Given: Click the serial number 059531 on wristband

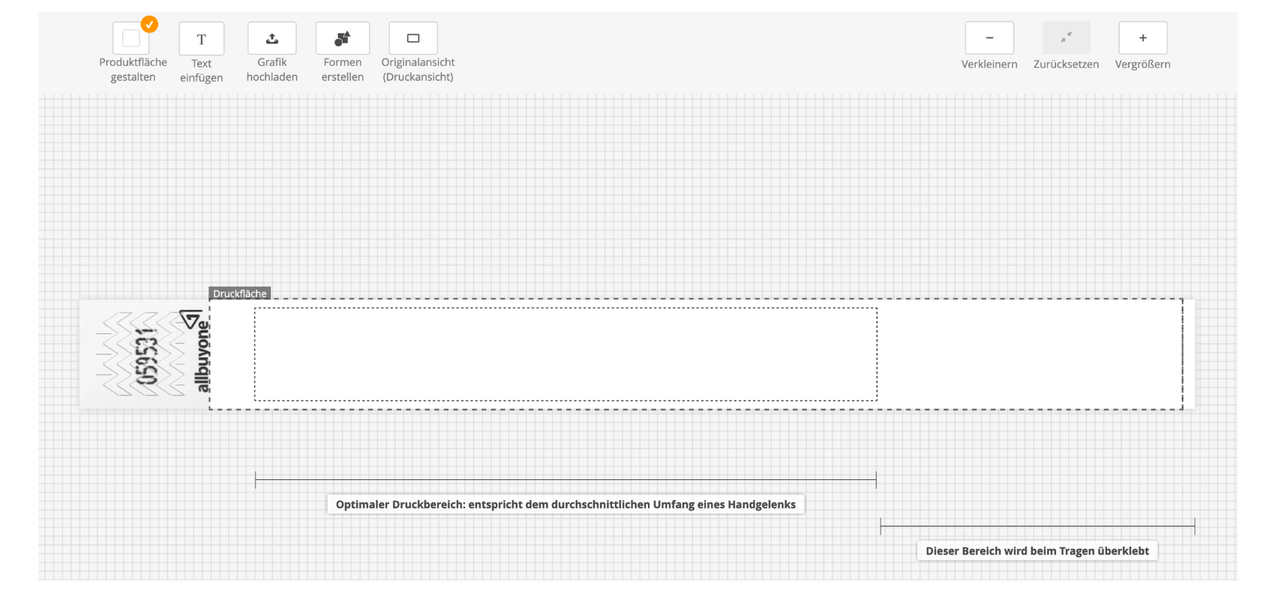Looking at the screenshot, I should click(148, 354).
